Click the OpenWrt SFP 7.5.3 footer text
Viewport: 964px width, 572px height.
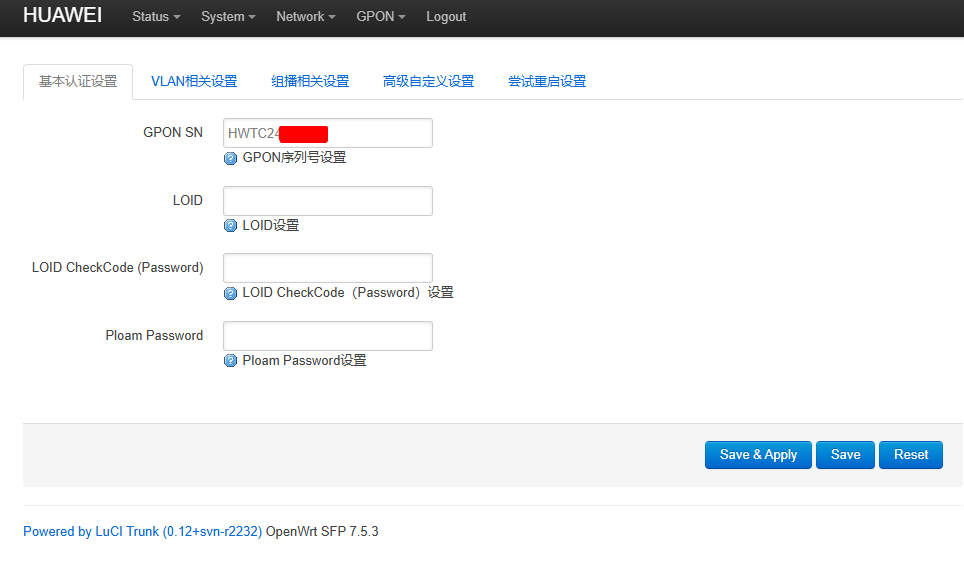322,531
